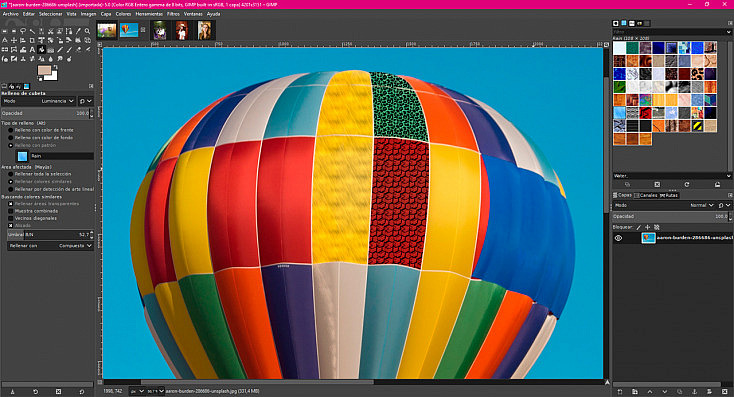
Task: Select the Text tool
Action: tap(32, 50)
